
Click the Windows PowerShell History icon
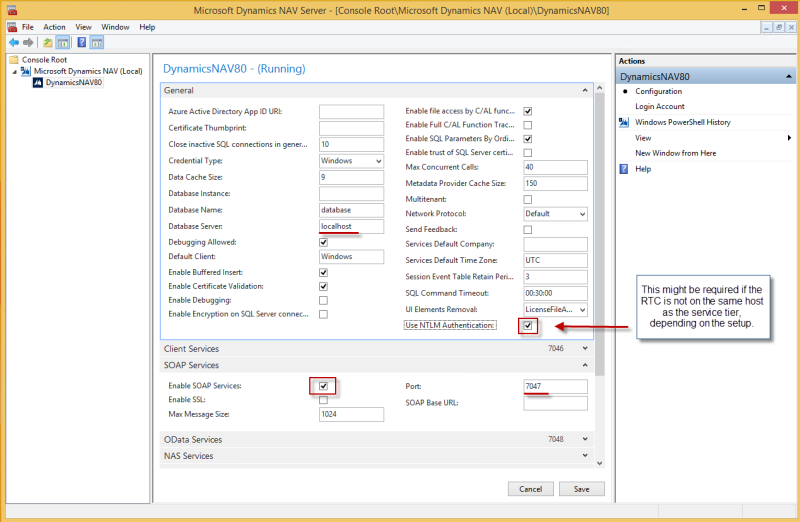625,122
